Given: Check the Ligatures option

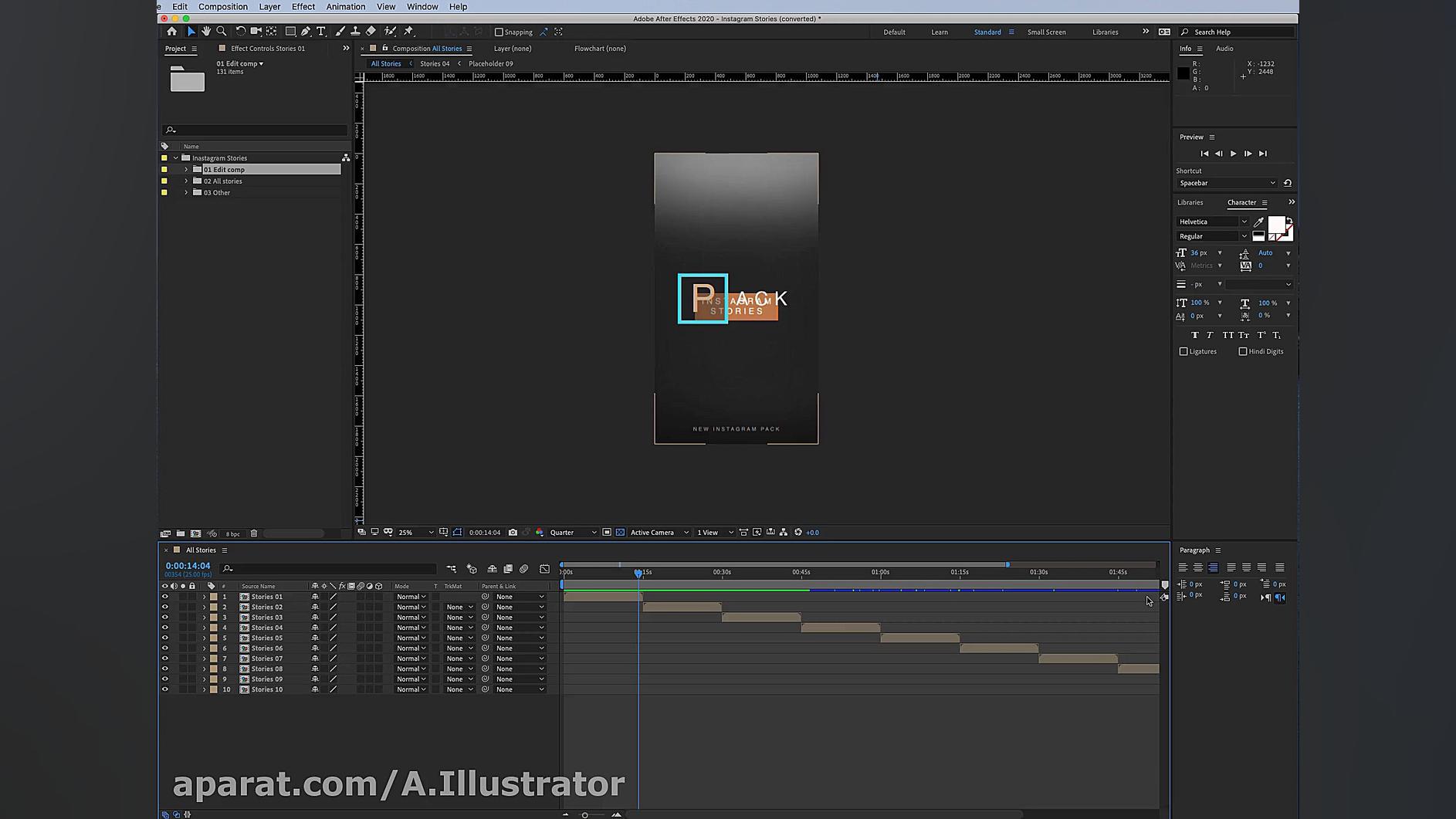Looking at the screenshot, I should tap(1183, 352).
